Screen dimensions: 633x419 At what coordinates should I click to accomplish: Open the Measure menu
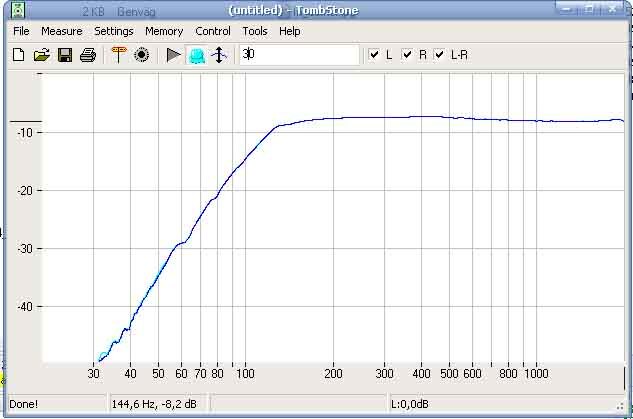[62, 31]
